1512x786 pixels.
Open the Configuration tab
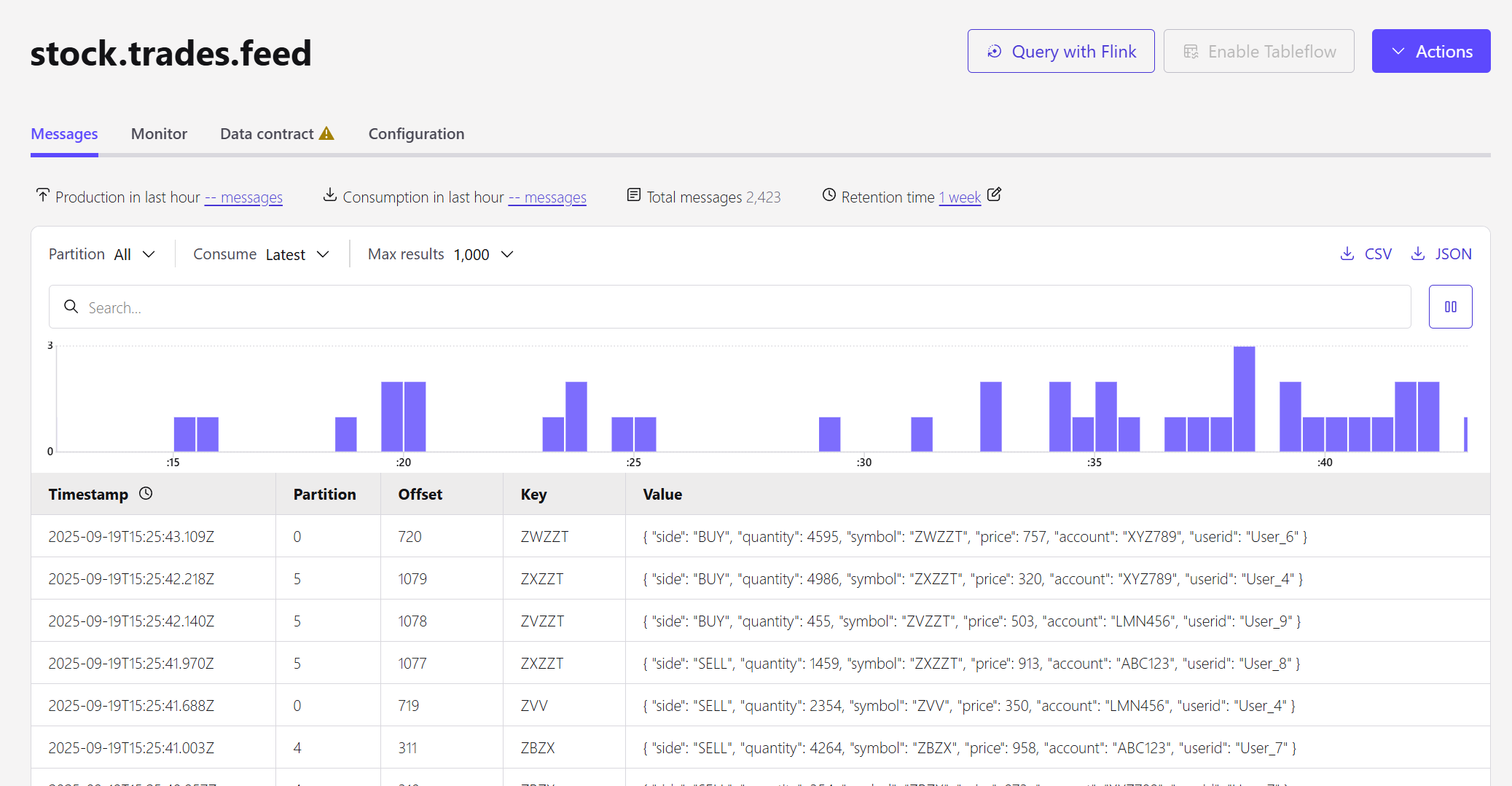416,134
